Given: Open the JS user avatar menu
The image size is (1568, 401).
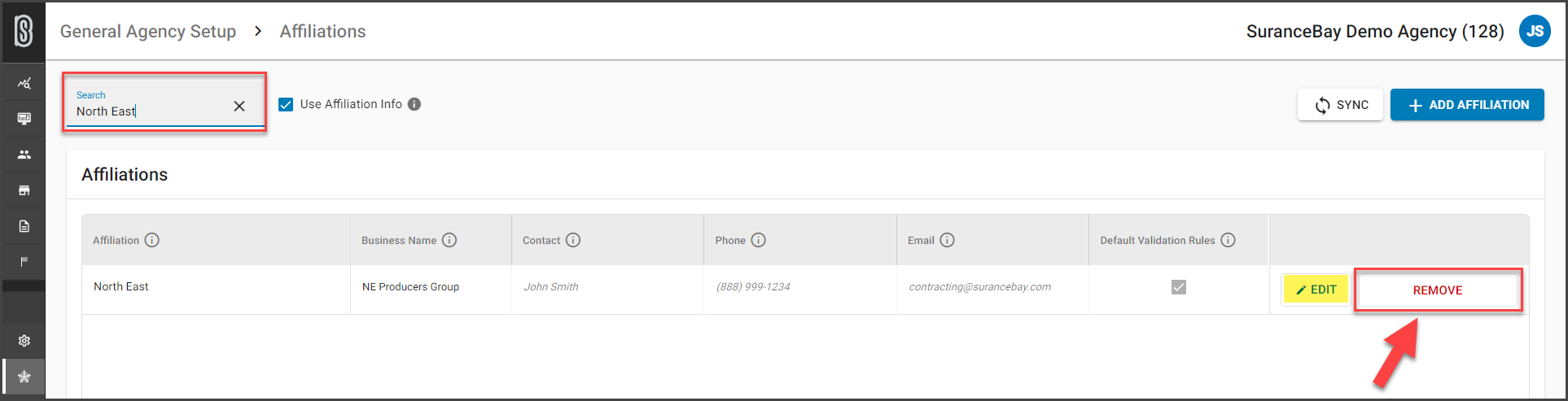Looking at the screenshot, I should pyautogui.click(x=1535, y=32).
